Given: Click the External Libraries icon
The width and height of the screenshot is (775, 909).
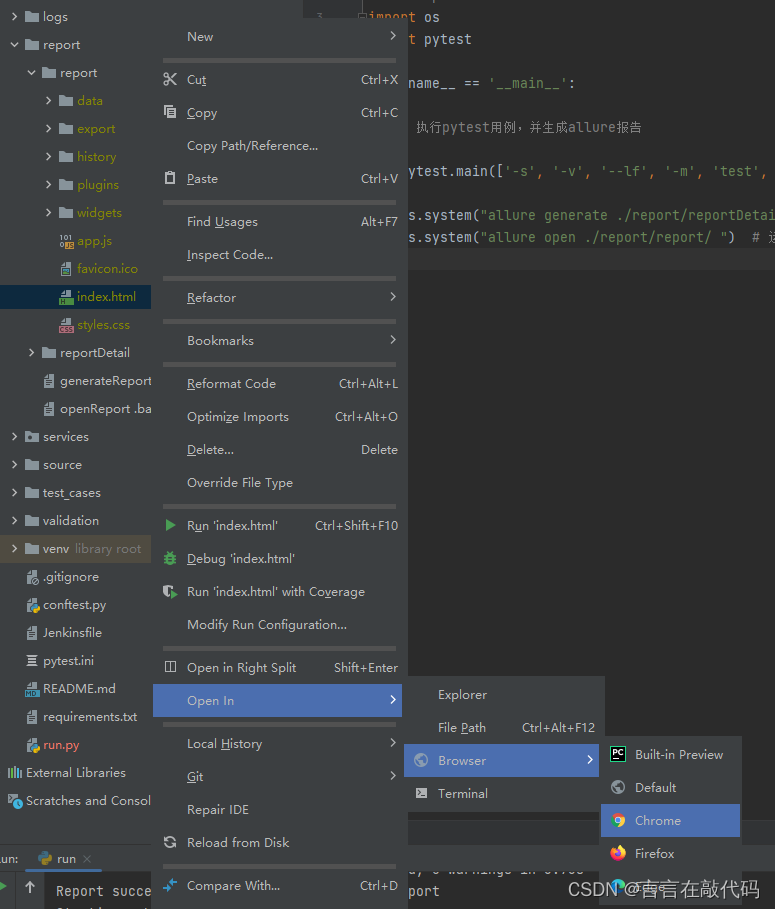Looking at the screenshot, I should pos(15,772).
